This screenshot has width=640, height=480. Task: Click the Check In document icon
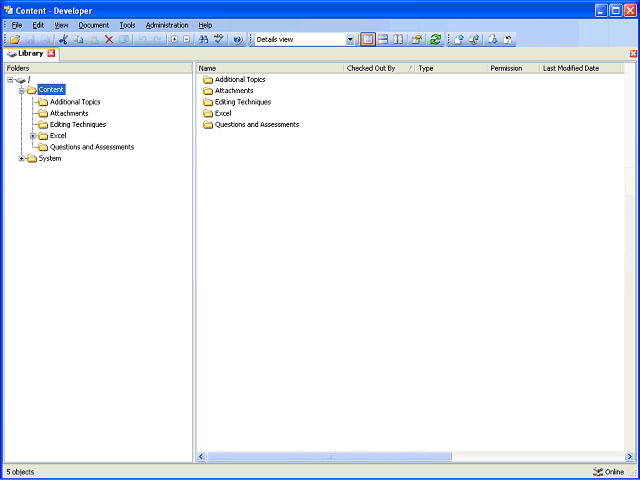[458, 40]
